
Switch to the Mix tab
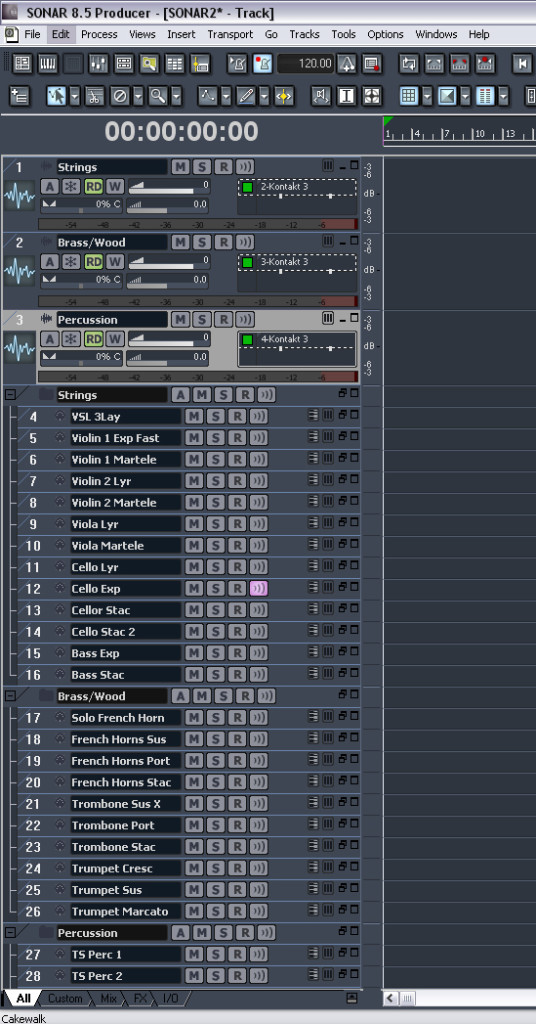(108, 999)
